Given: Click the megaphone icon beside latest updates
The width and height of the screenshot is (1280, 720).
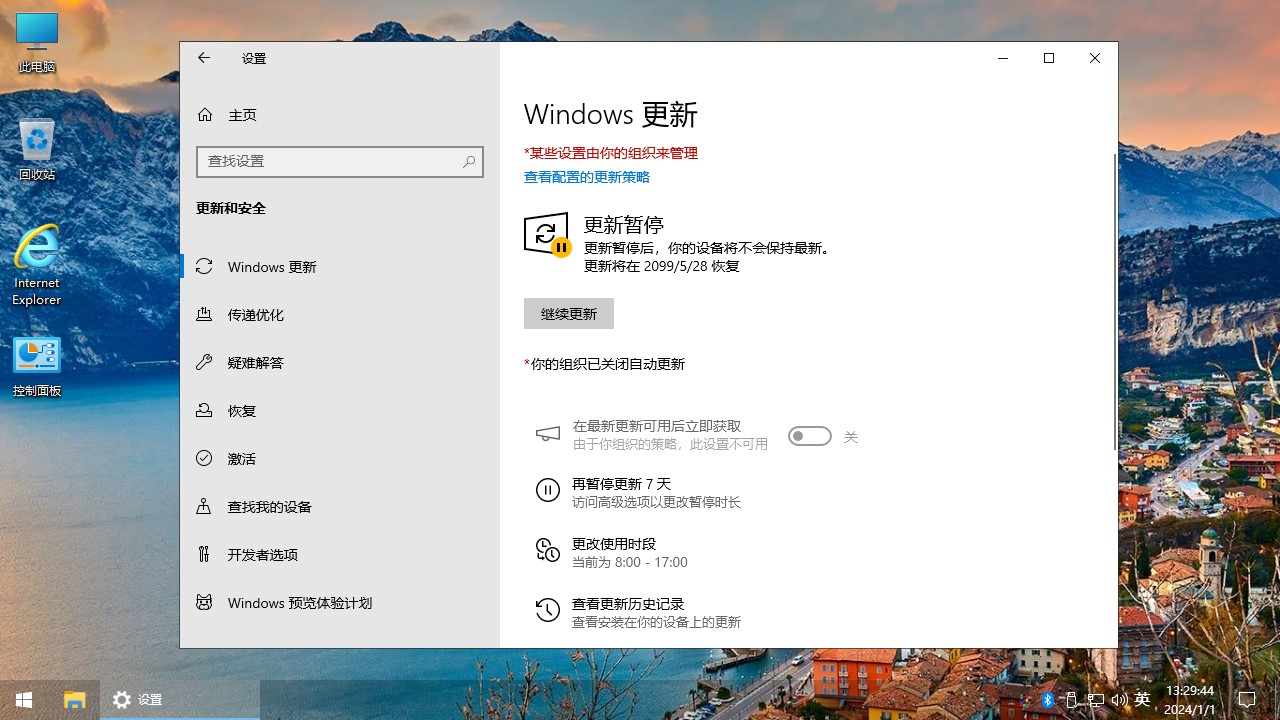Looking at the screenshot, I should [547, 434].
